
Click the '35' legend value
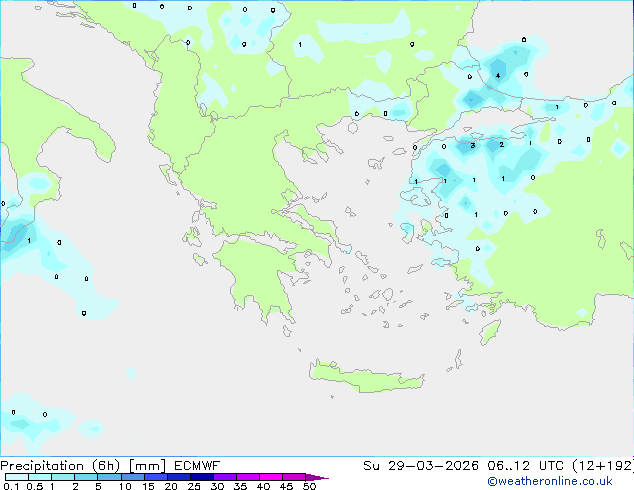click(x=240, y=486)
